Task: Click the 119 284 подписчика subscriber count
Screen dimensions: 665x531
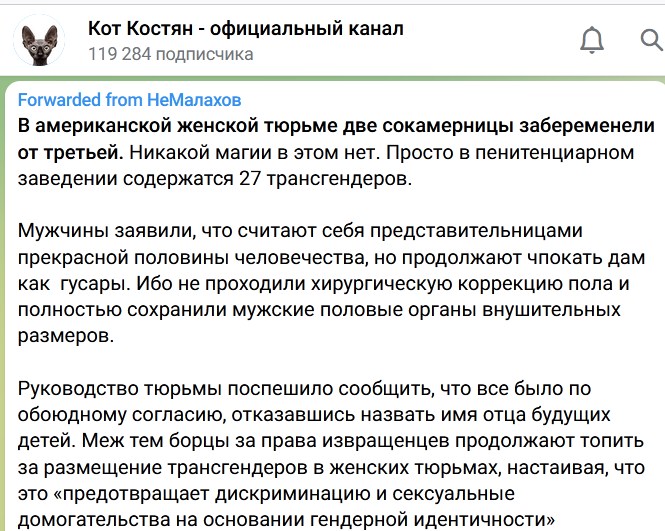Action: pos(170,54)
